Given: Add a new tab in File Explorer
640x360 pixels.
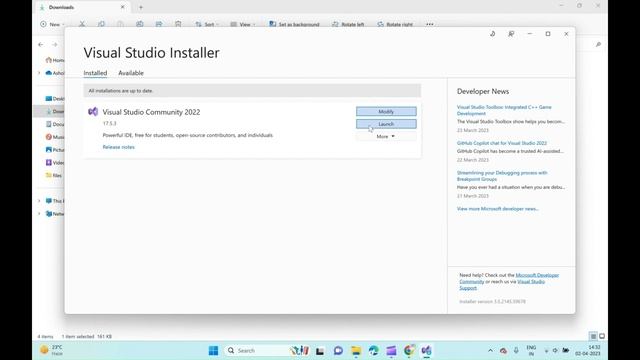Looking at the screenshot, I should [x=141, y=7].
